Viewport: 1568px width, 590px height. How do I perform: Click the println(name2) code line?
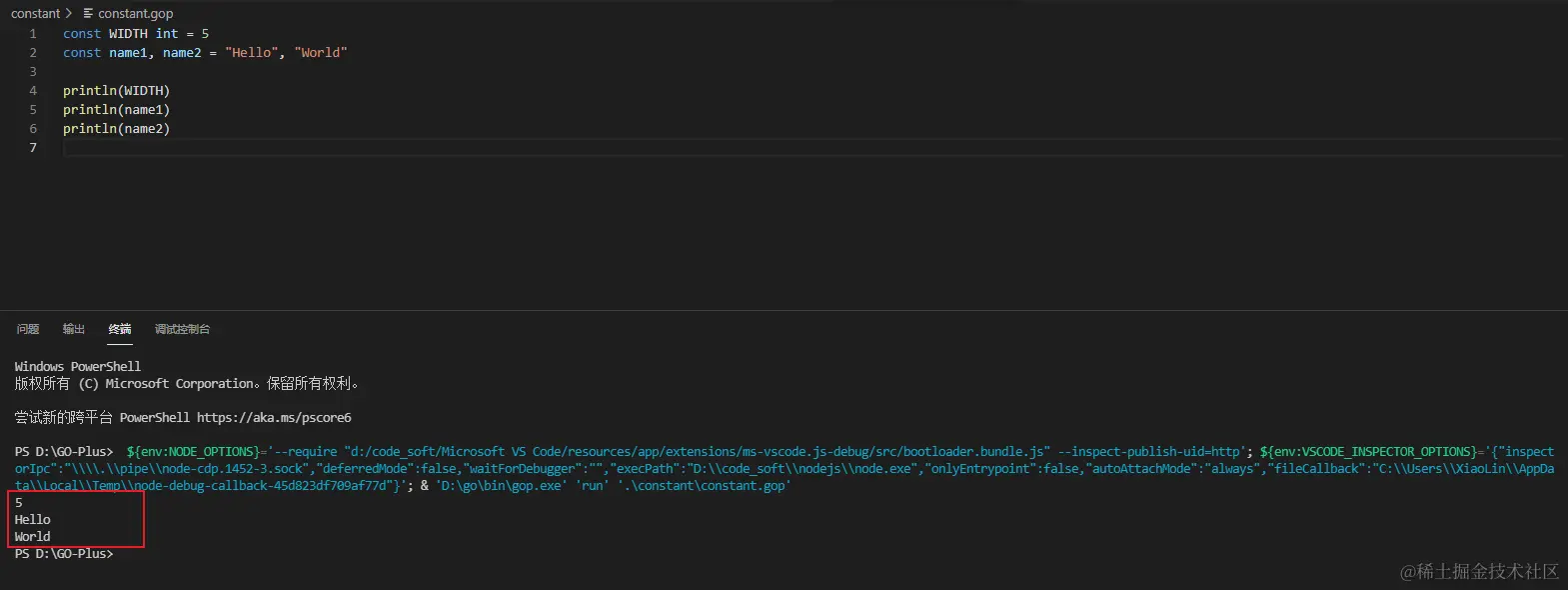click(x=116, y=128)
